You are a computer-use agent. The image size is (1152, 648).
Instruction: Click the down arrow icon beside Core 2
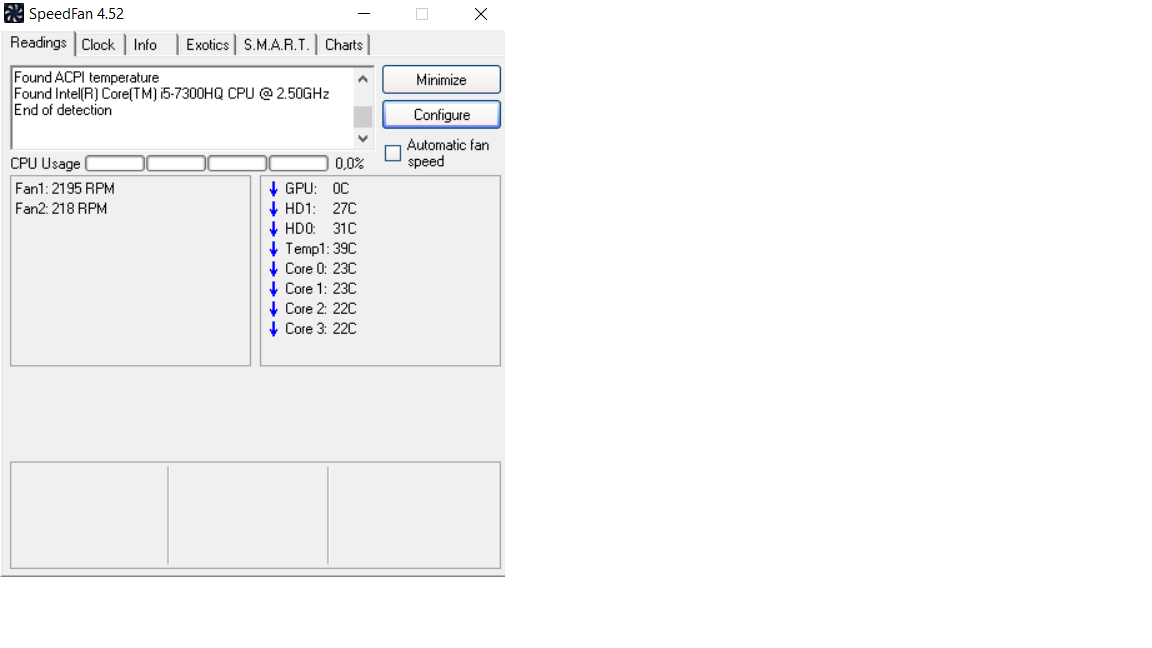[273, 309]
